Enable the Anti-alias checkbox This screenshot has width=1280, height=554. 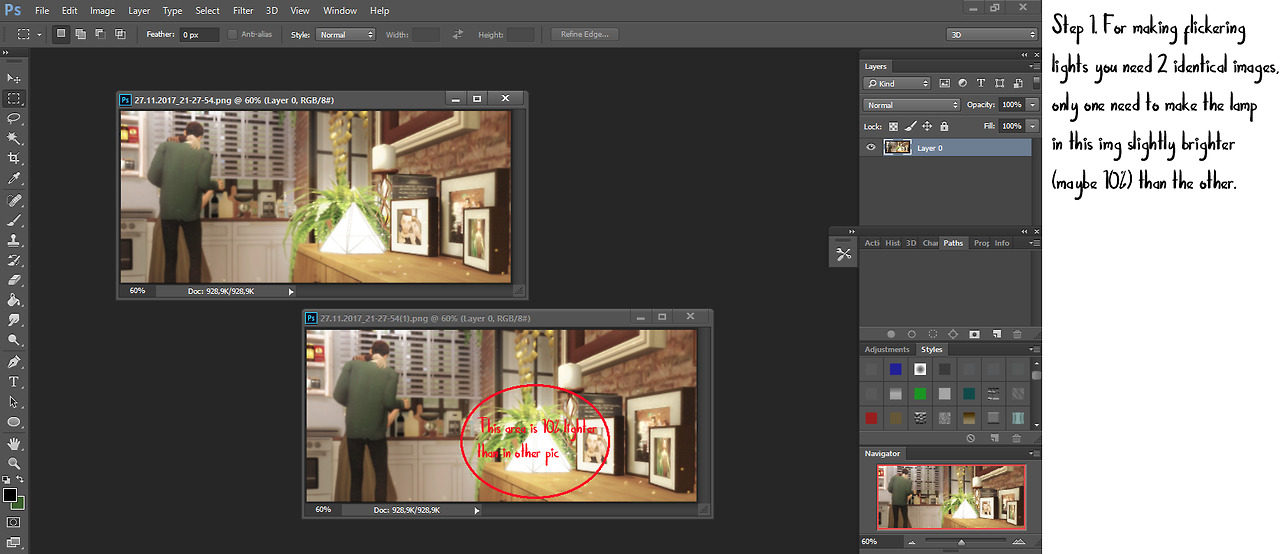click(233, 35)
